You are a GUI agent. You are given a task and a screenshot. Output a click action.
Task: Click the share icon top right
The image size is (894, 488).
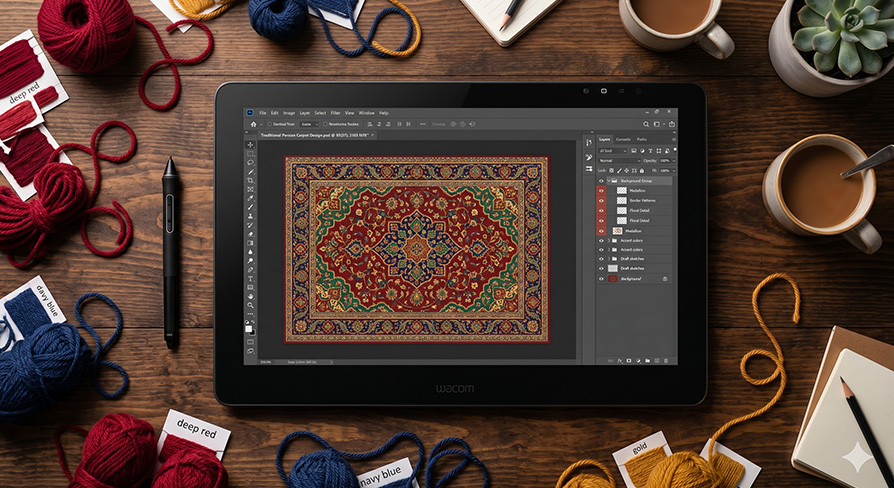(672, 124)
